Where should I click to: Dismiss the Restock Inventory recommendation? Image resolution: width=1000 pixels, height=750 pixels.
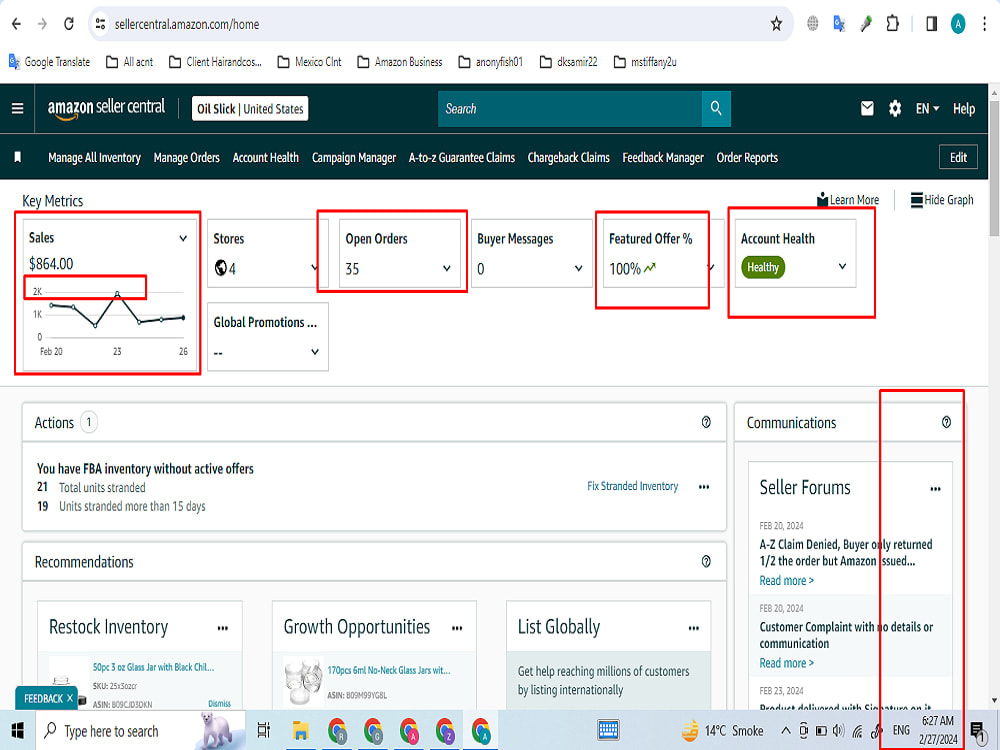[219, 703]
